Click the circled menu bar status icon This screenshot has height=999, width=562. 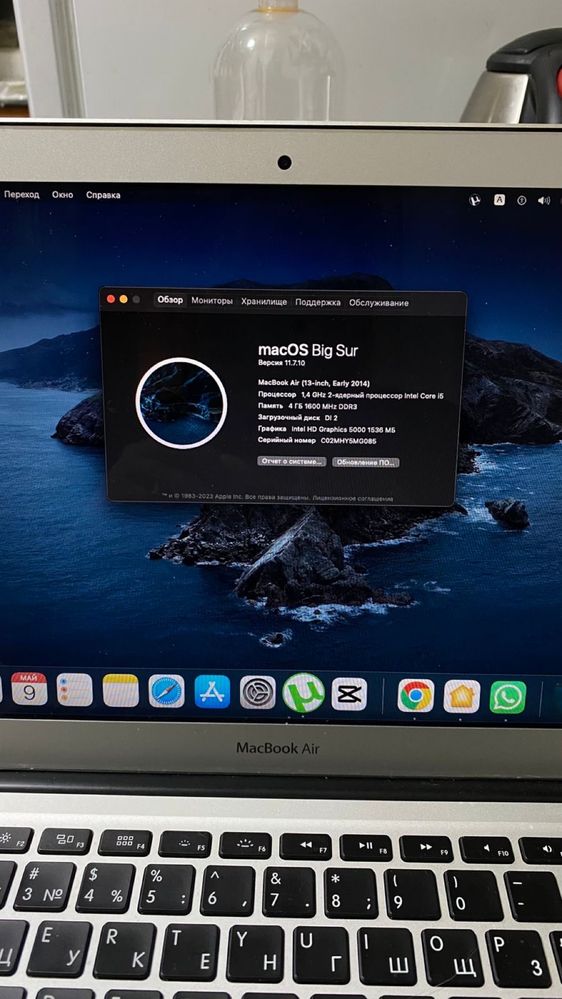coord(521,200)
